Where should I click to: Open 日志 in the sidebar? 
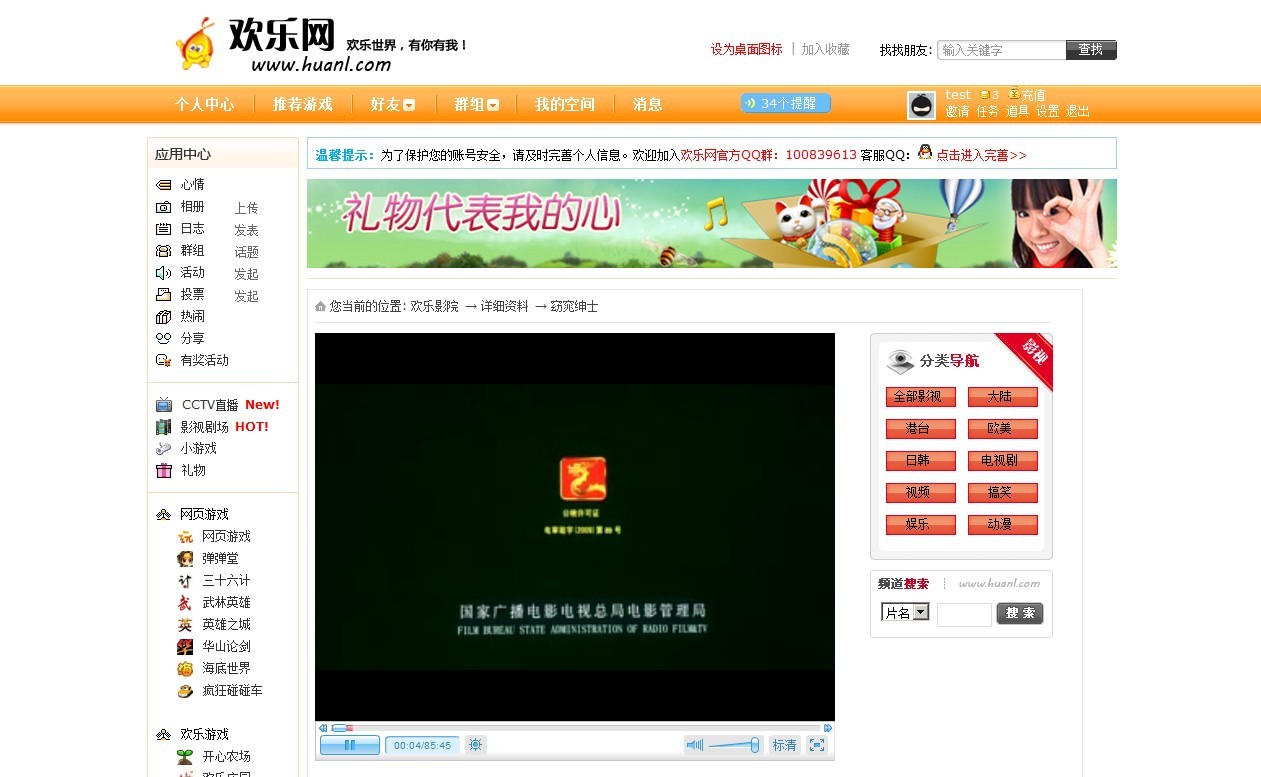click(x=192, y=229)
